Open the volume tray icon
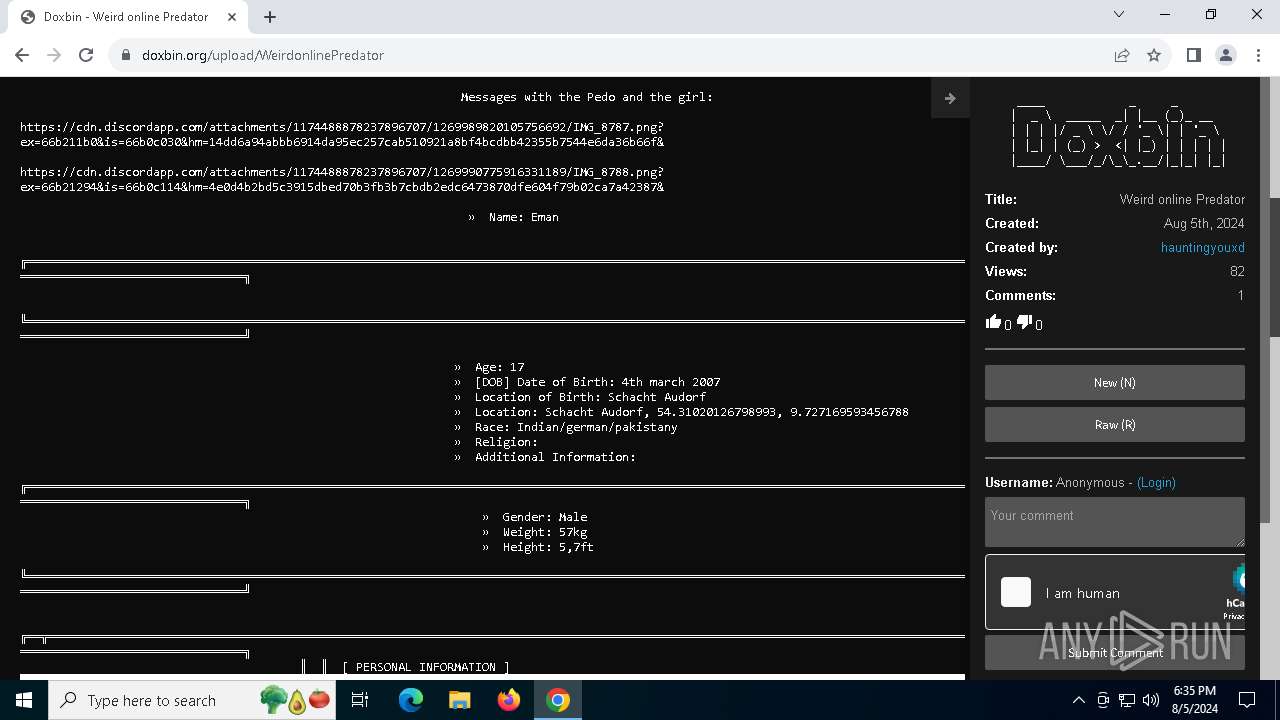Viewport: 1280px width, 720px height. click(x=1151, y=700)
